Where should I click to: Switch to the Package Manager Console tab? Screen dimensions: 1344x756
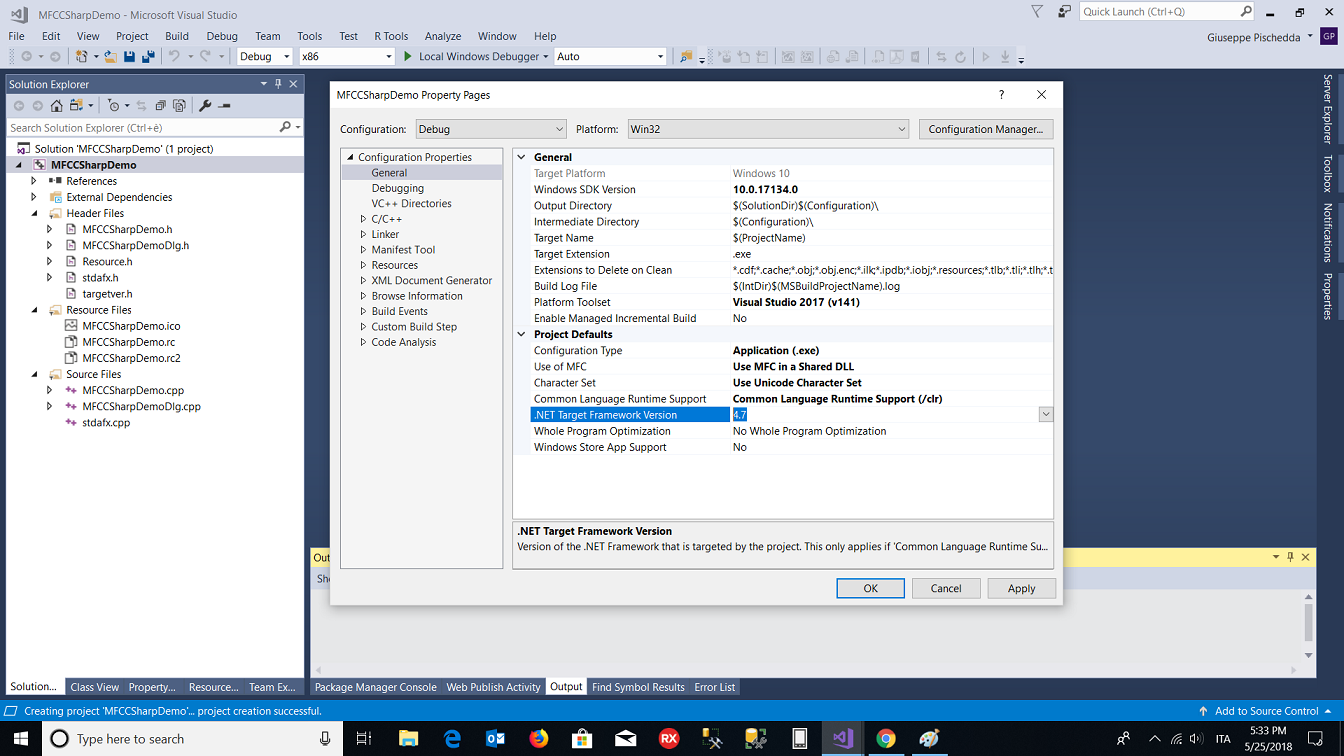coord(375,687)
